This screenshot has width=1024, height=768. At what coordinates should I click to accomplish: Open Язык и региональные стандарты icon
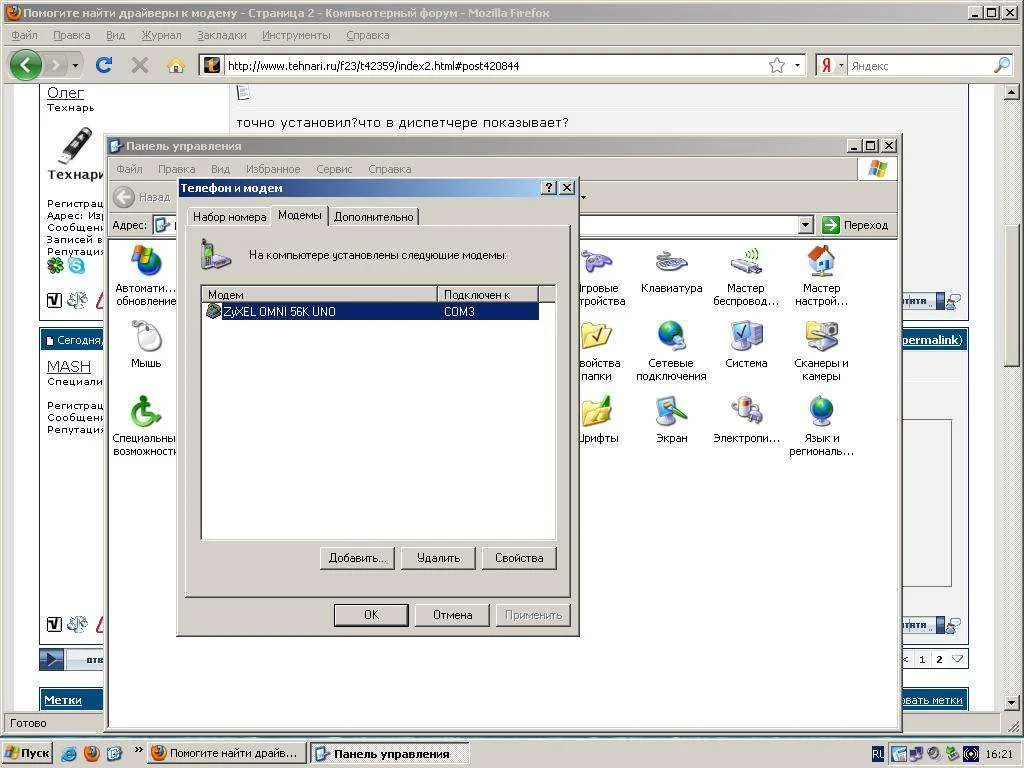821,417
